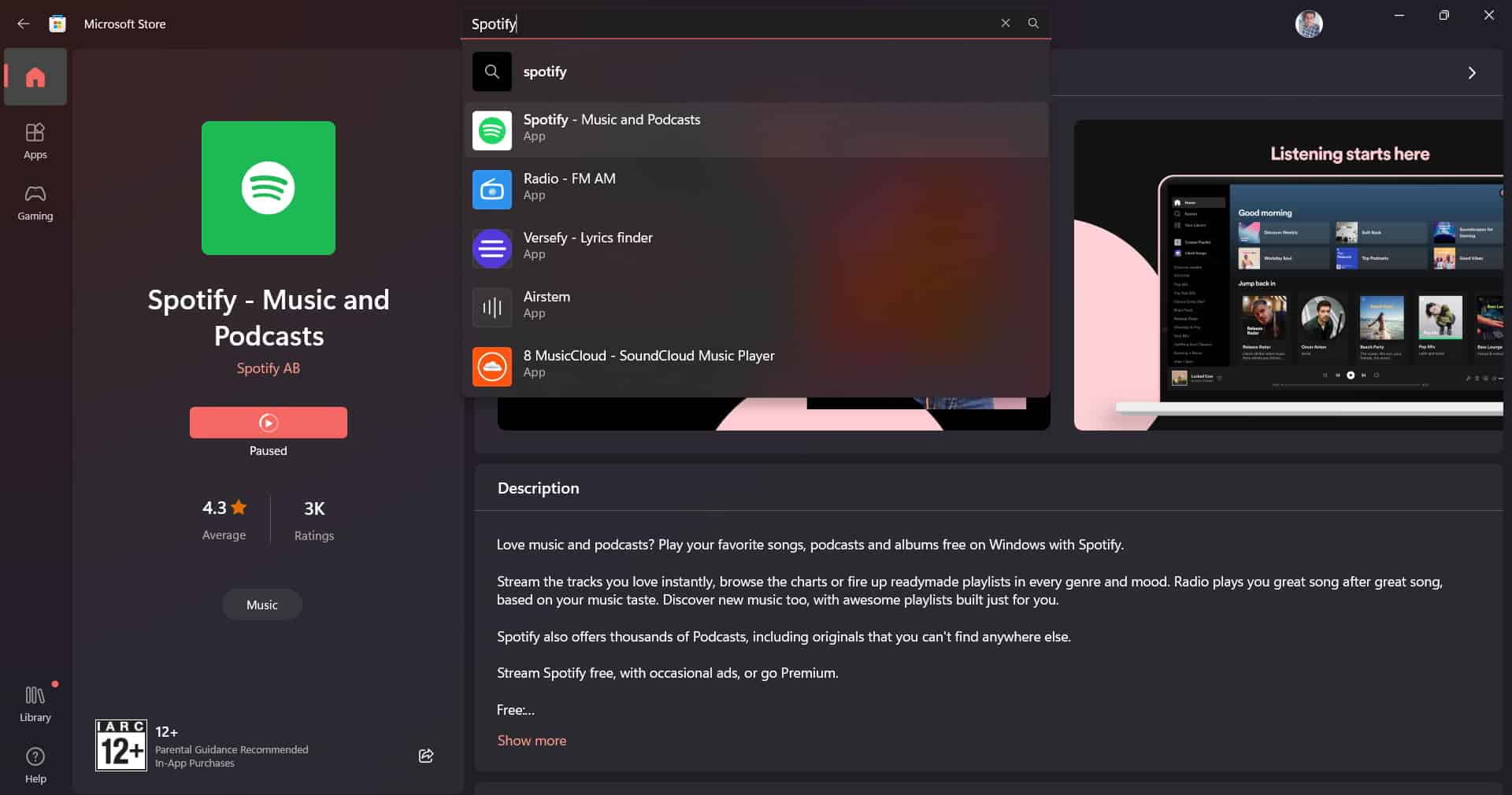Open the user profile avatar
The image size is (1512, 795).
coord(1309,24)
